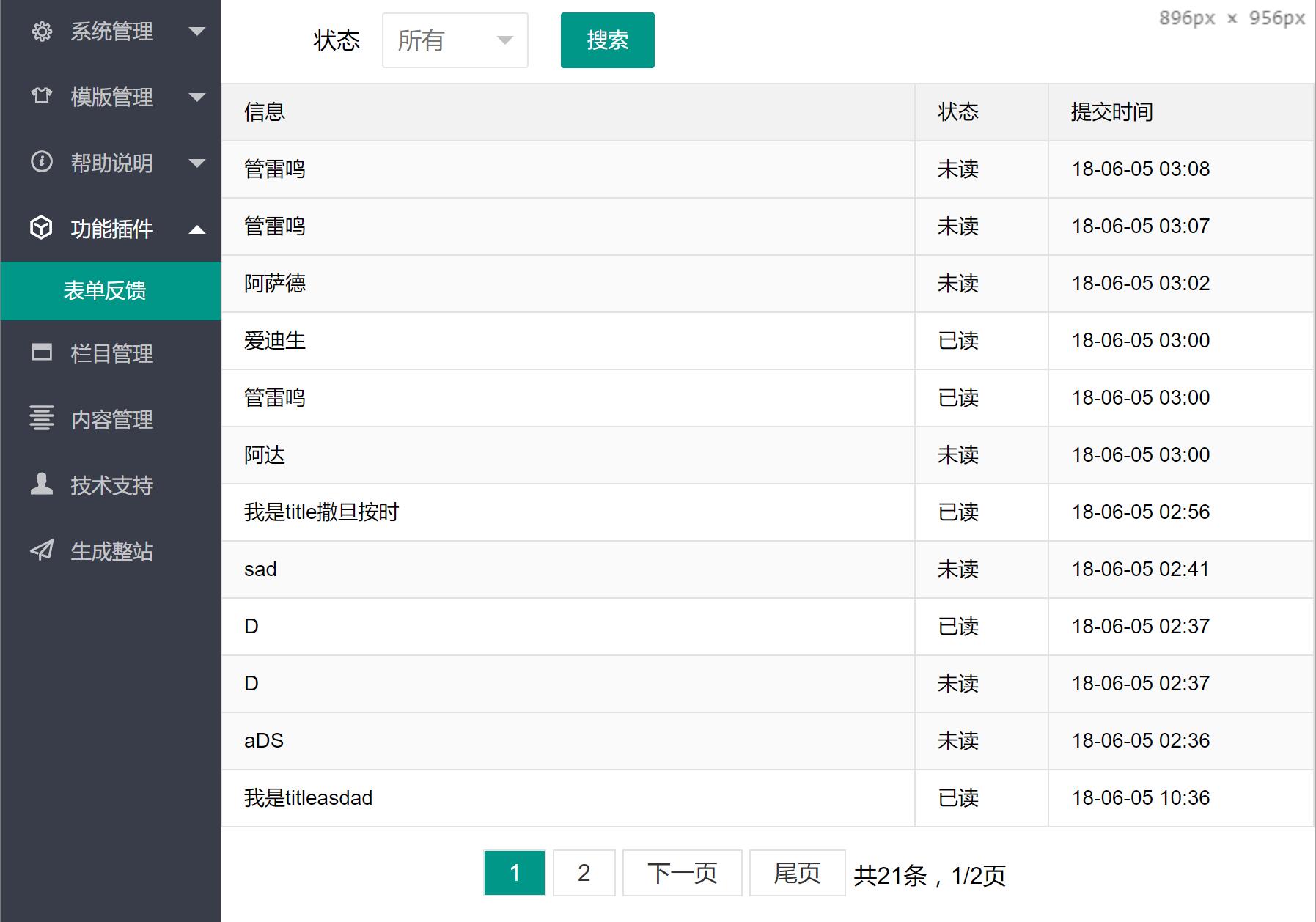
Task: Click 未读 status in sad row
Action: pyautogui.click(x=958, y=569)
